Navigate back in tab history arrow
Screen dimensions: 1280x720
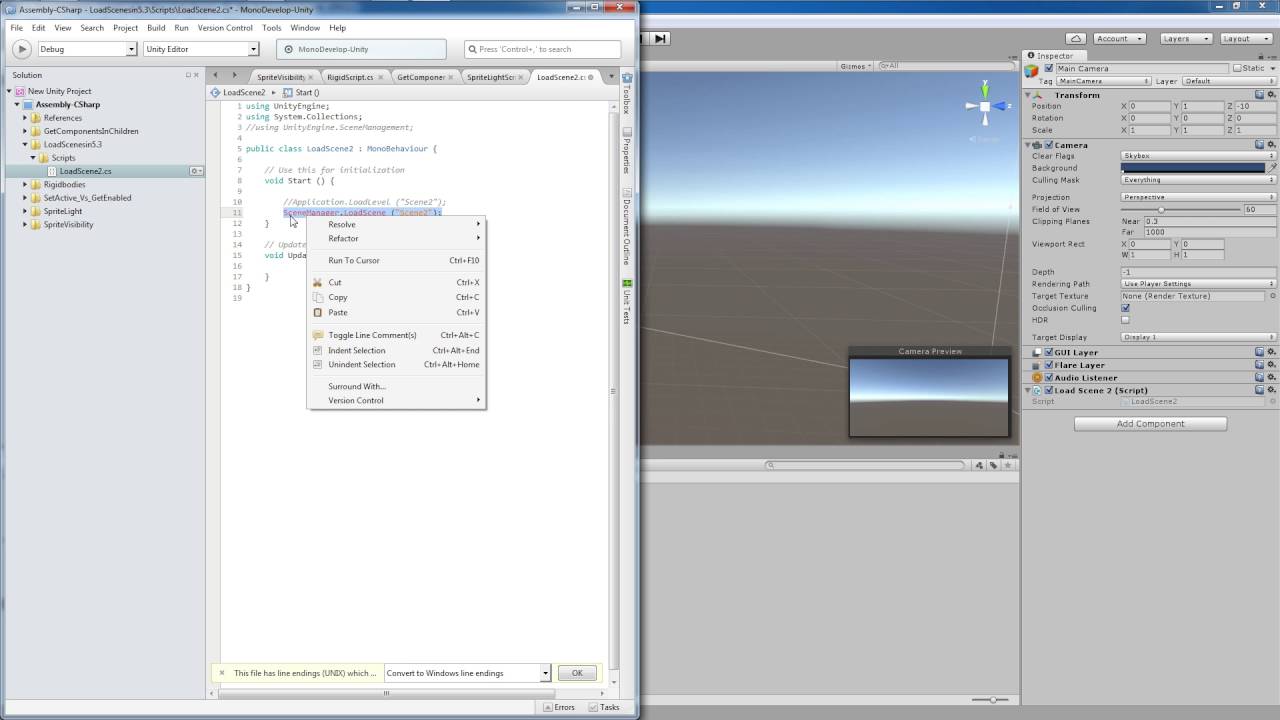(215, 76)
